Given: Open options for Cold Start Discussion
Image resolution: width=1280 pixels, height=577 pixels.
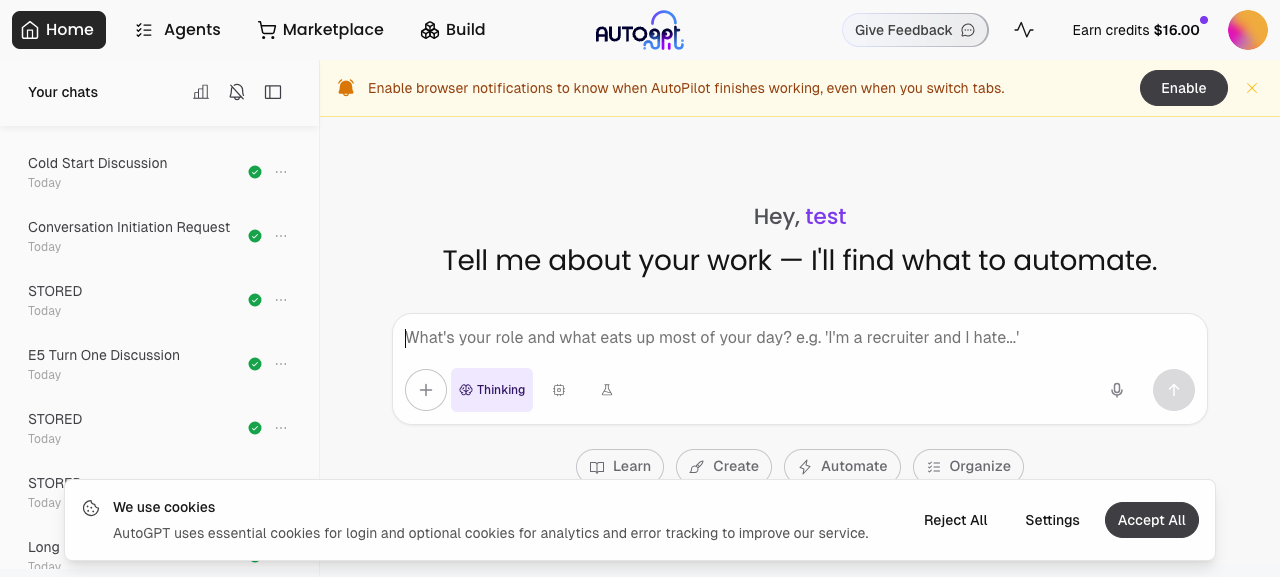Looking at the screenshot, I should [x=281, y=172].
